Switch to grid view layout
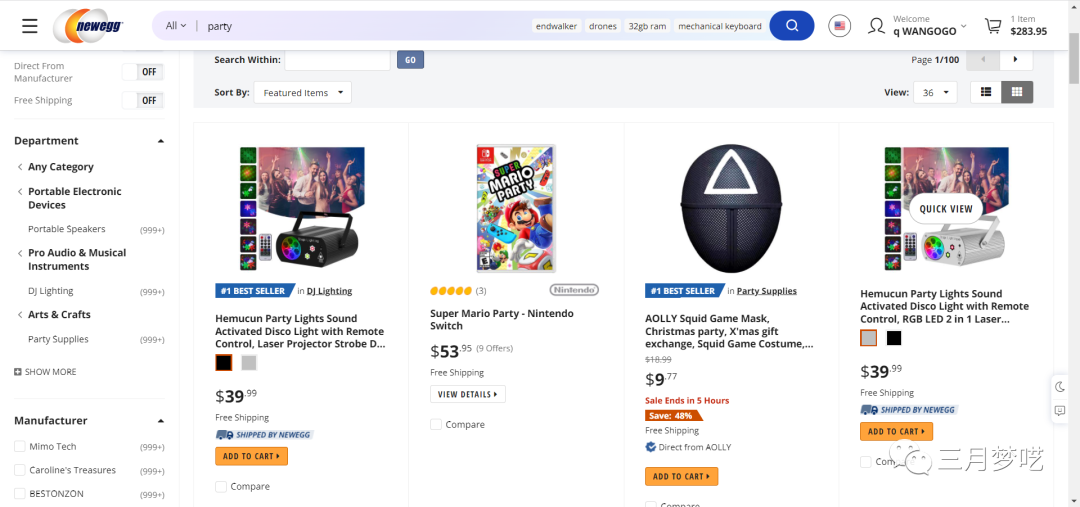The width and height of the screenshot is (1080, 507). coord(1017,92)
